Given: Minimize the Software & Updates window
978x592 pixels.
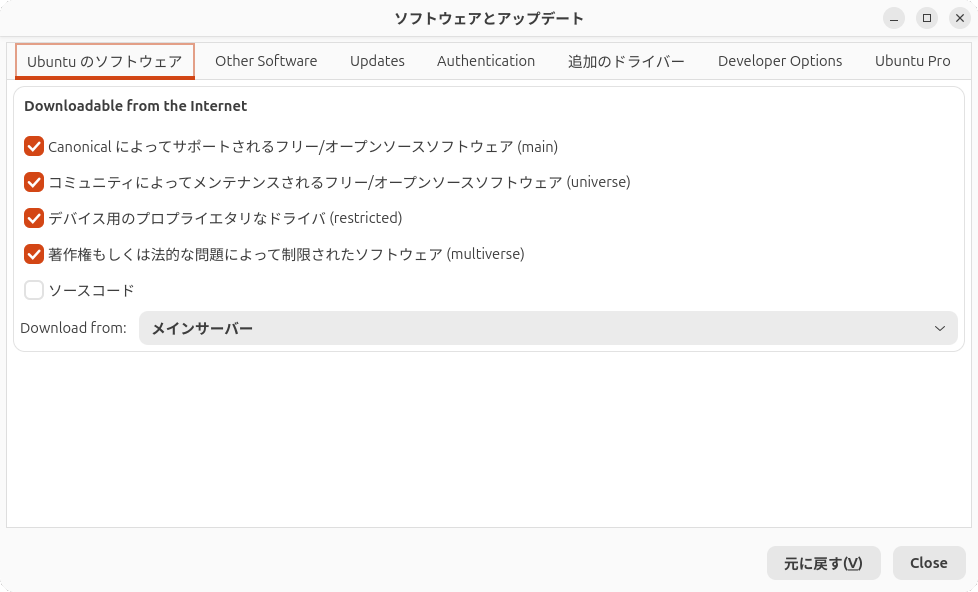Looking at the screenshot, I should 894,18.
